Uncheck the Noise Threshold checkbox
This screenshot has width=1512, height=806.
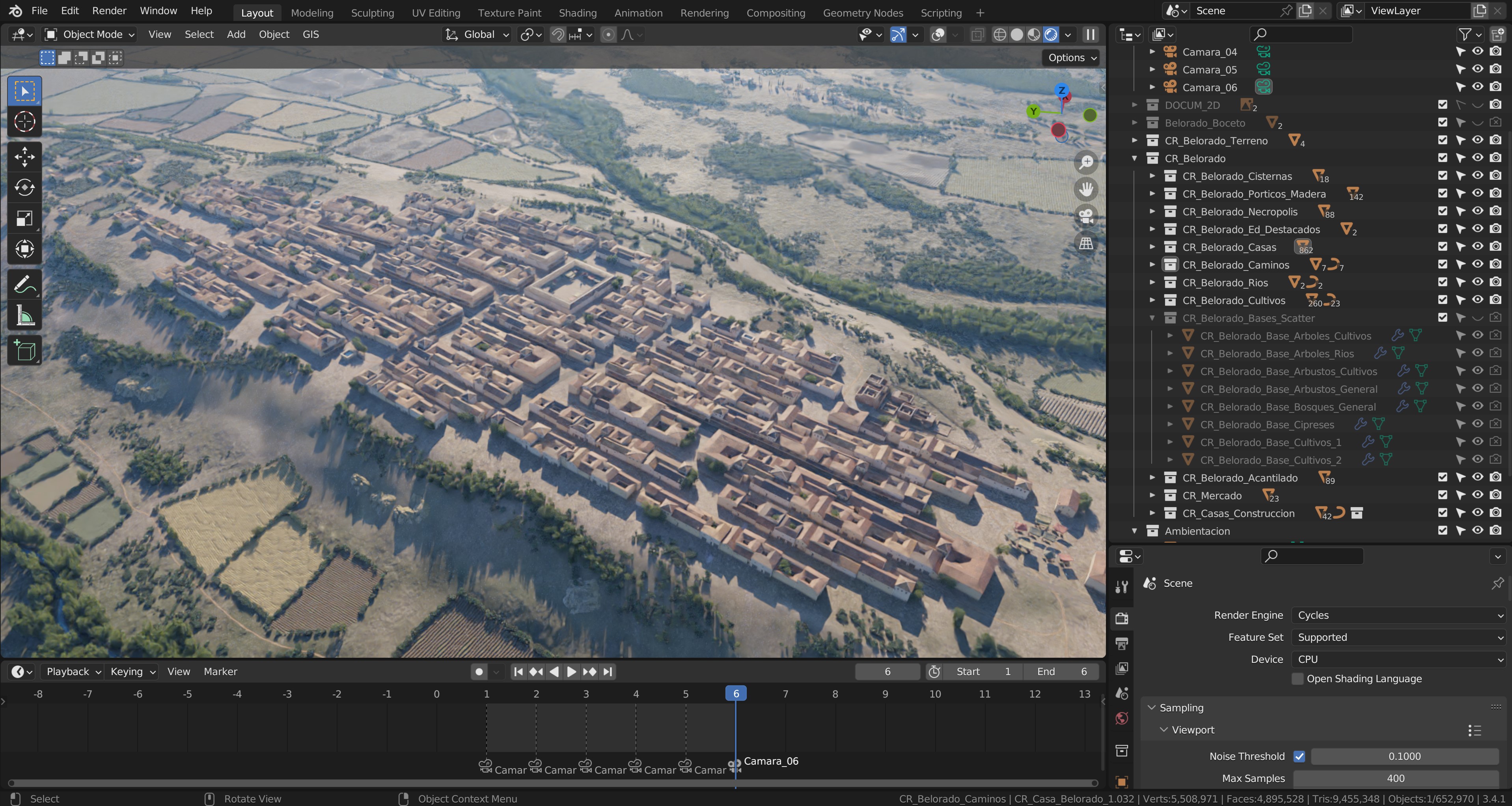coord(1299,756)
